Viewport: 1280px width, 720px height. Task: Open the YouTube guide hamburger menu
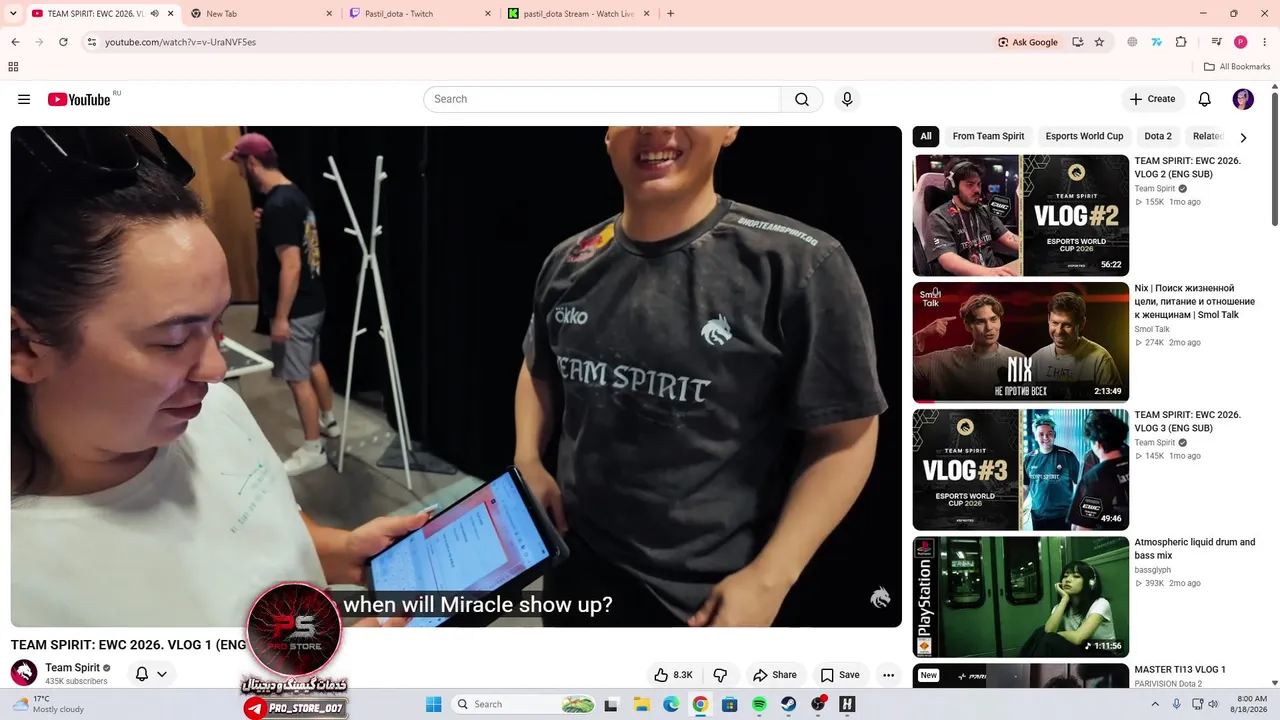click(24, 99)
